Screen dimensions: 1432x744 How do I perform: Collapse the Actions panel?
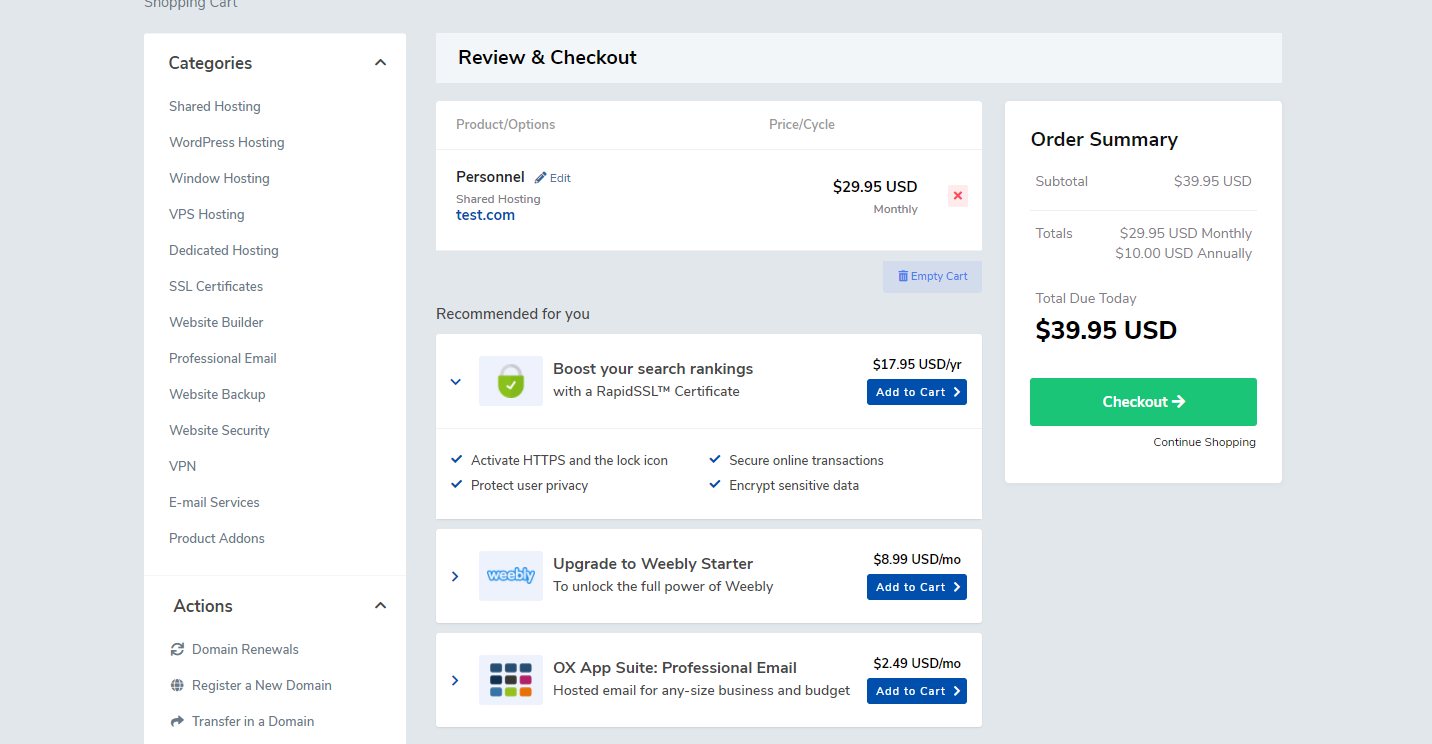(x=380, y=606)
